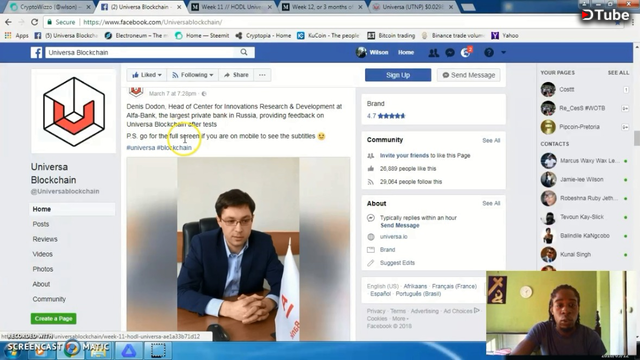Select About in page sidebar

coord(41,284)
